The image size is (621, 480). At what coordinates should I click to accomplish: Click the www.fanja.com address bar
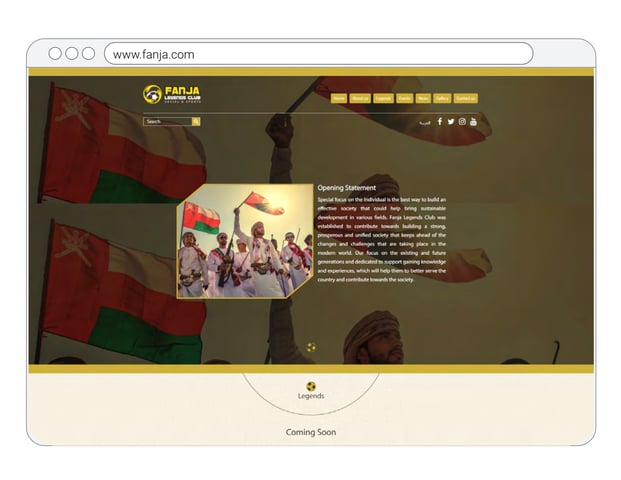click(318, 54)
